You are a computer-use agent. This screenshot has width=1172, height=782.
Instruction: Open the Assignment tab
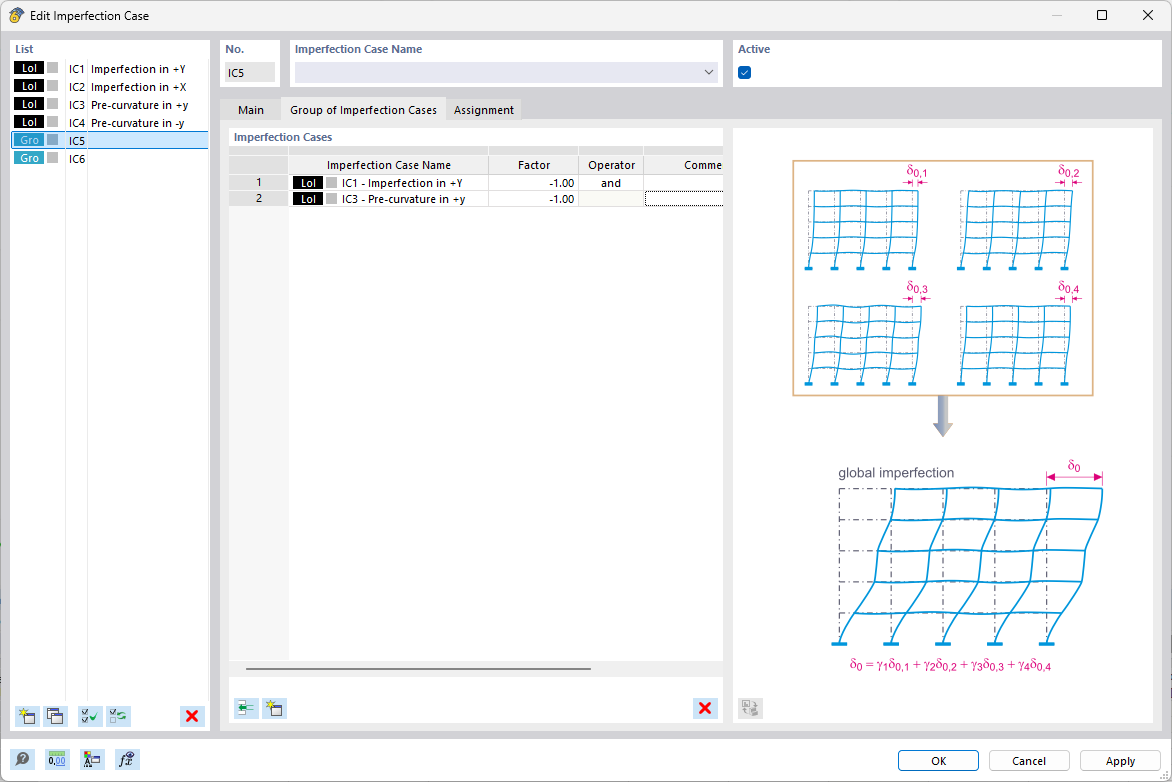(x=484, y=109)
